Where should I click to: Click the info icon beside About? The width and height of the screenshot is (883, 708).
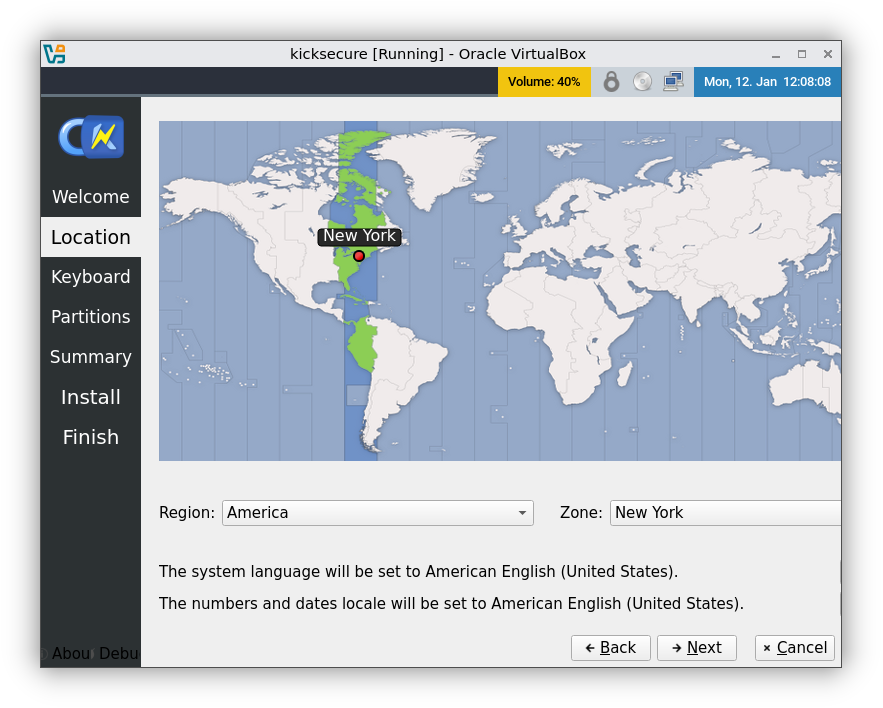click(x=44, y=653)
